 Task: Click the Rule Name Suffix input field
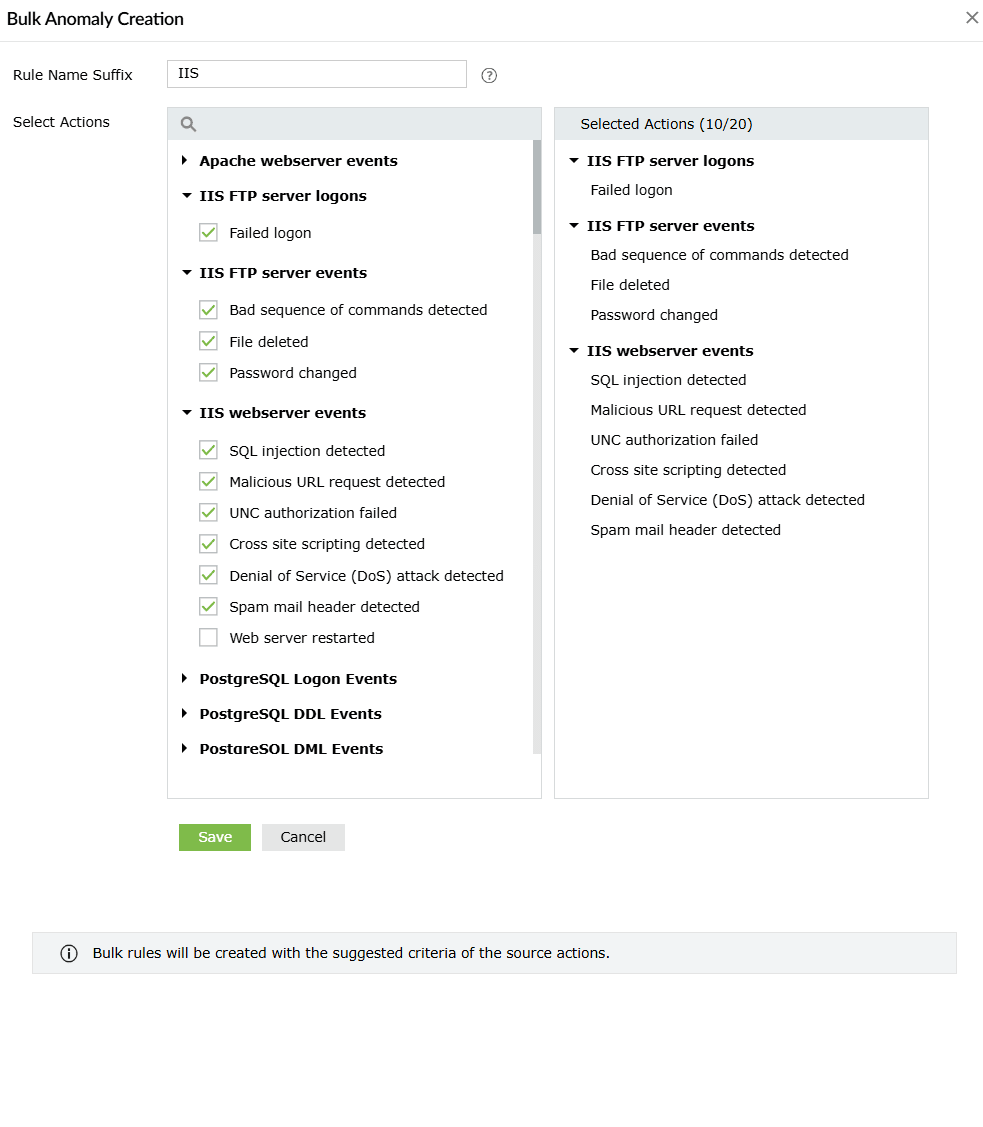pyautogui.click(x=316, y=74)
